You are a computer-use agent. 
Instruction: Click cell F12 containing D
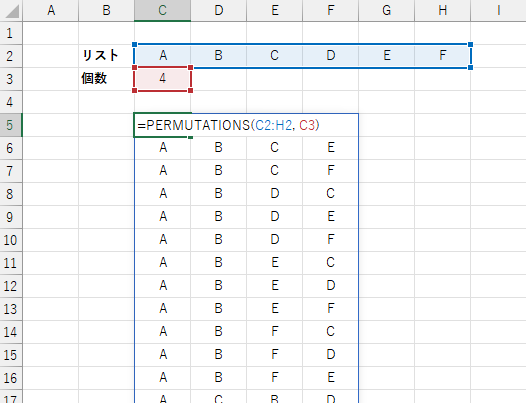coord(331,286)
